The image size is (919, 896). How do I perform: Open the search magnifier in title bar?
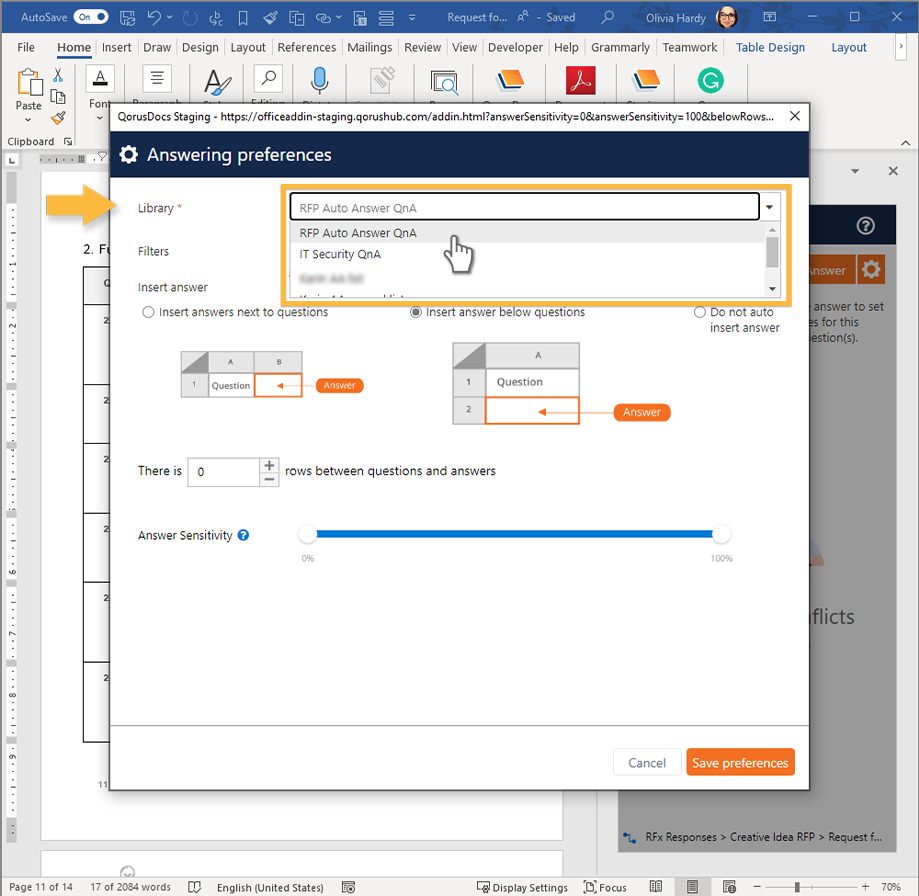point(608,17)
